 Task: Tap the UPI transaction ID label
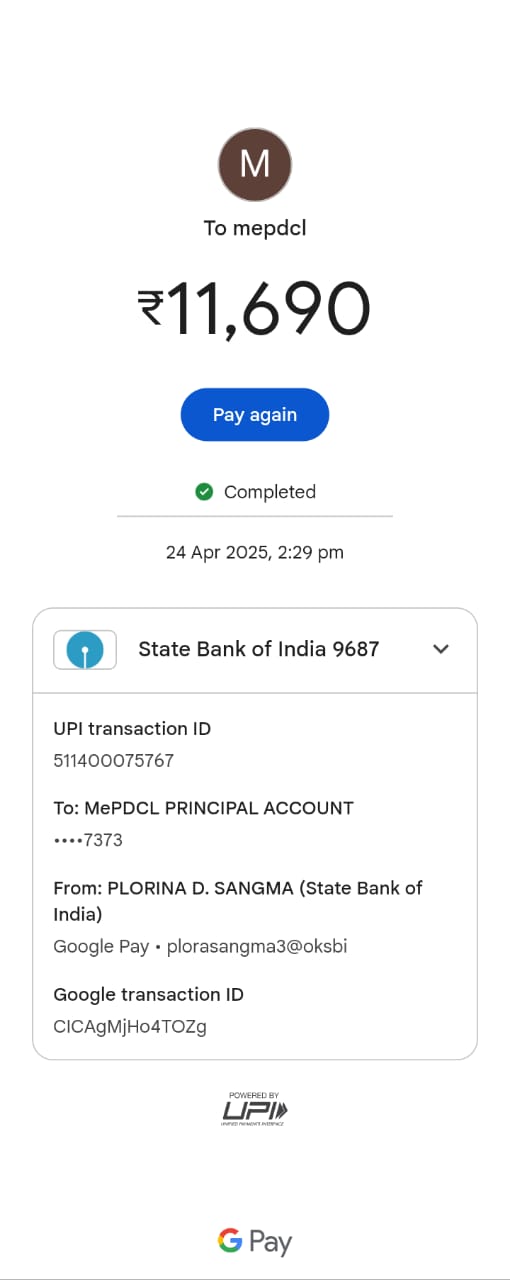tap(132, 729)
